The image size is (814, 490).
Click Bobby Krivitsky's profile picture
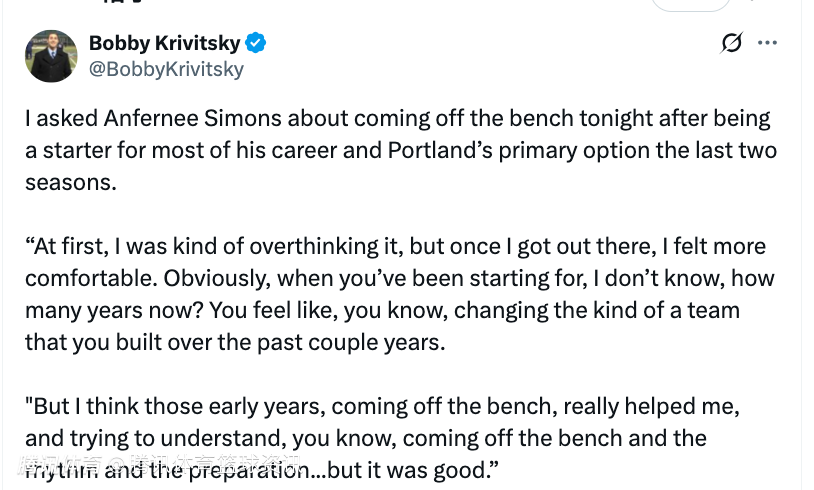click(x=51, y=56)
